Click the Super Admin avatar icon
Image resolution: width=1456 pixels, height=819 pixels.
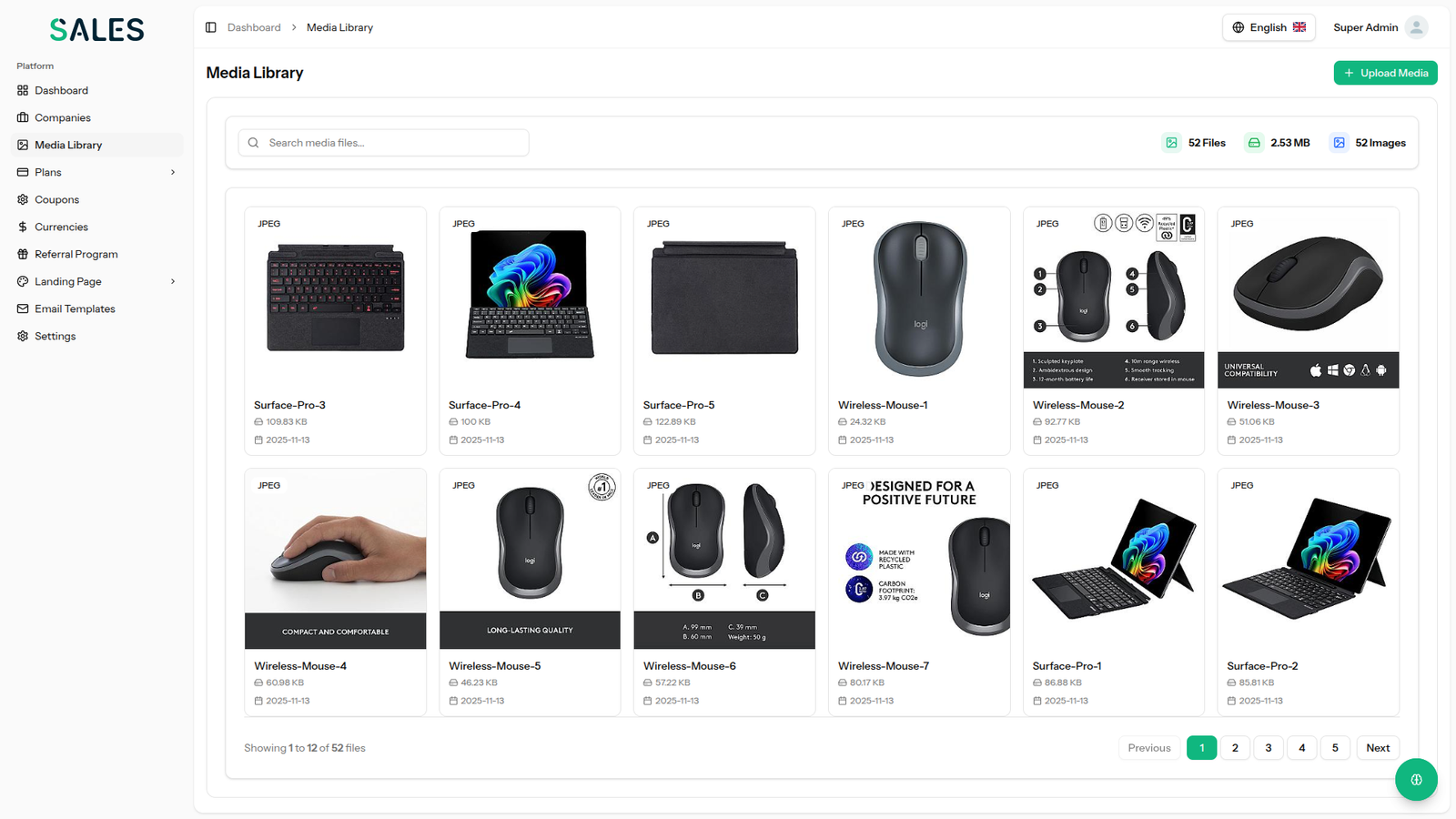(1416, 27)
